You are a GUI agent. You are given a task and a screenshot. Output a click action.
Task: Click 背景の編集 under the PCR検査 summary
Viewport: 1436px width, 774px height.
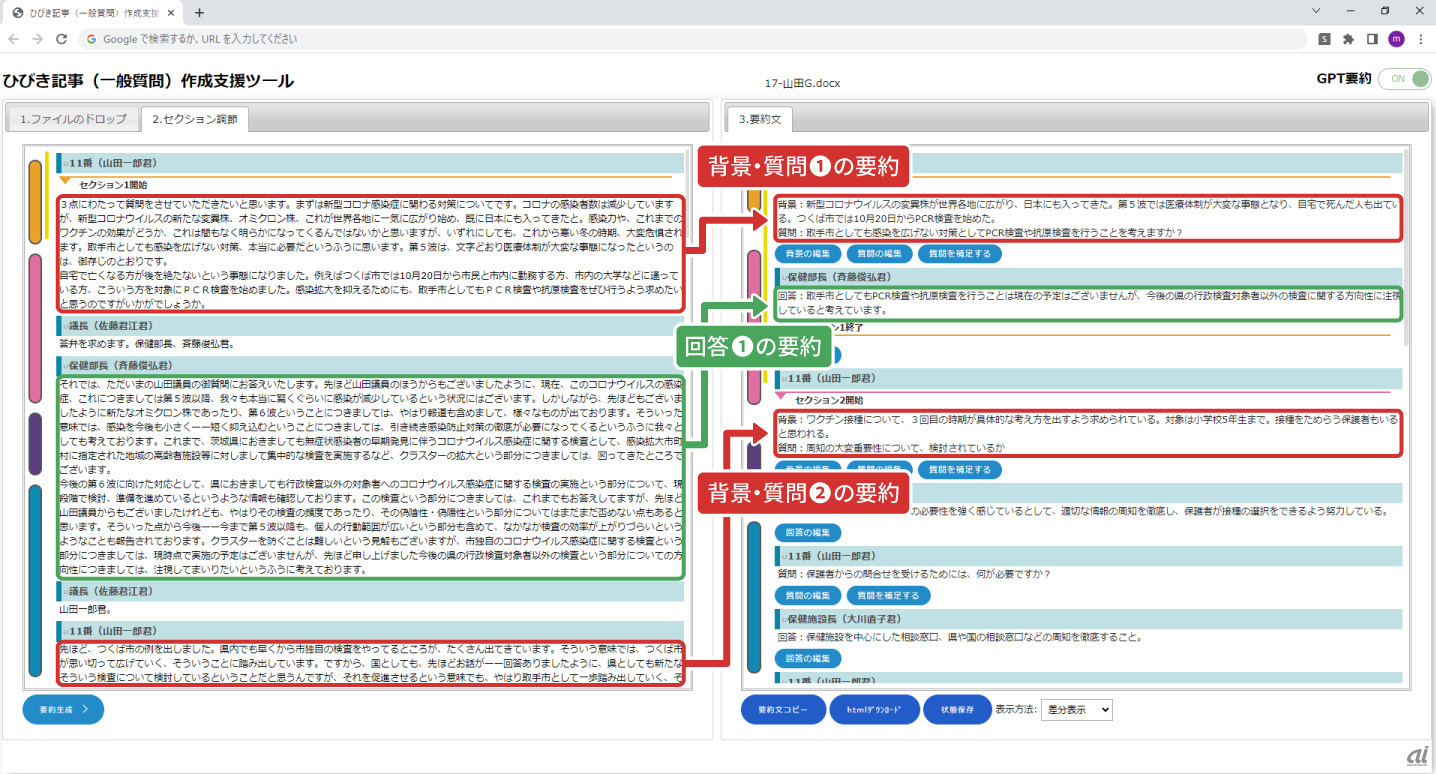[808, 254]
